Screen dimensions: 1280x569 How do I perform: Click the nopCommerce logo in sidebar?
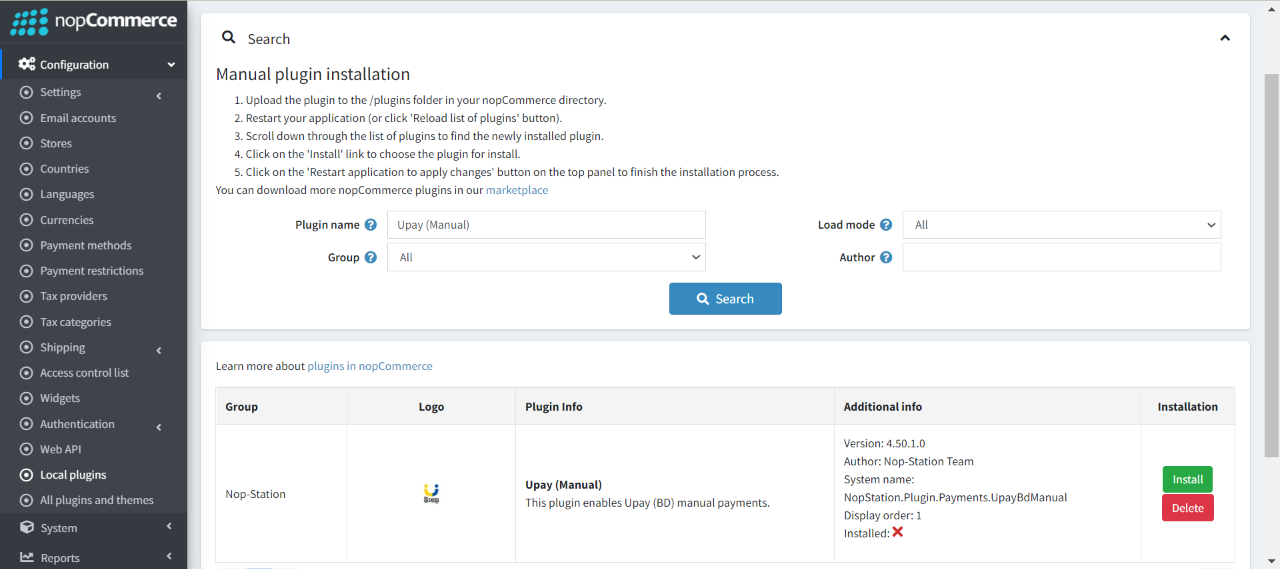click(x=93, y=21)
